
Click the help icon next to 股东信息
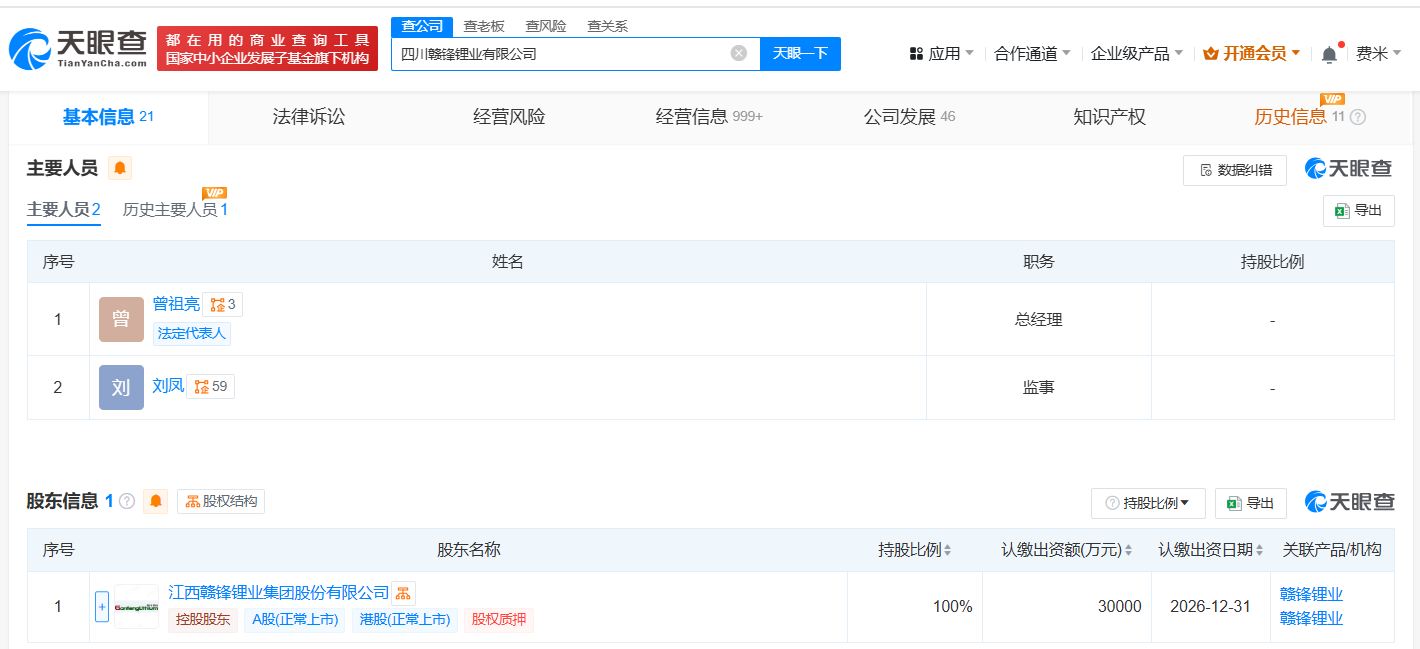coord(127,501)
